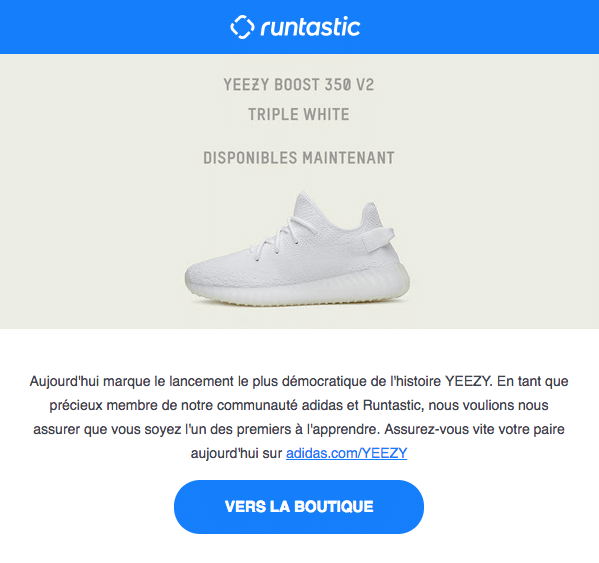Screen dimensions: 599x563
Task: Click the sneaker's heel pull tab
Action: tap(377, 238)
